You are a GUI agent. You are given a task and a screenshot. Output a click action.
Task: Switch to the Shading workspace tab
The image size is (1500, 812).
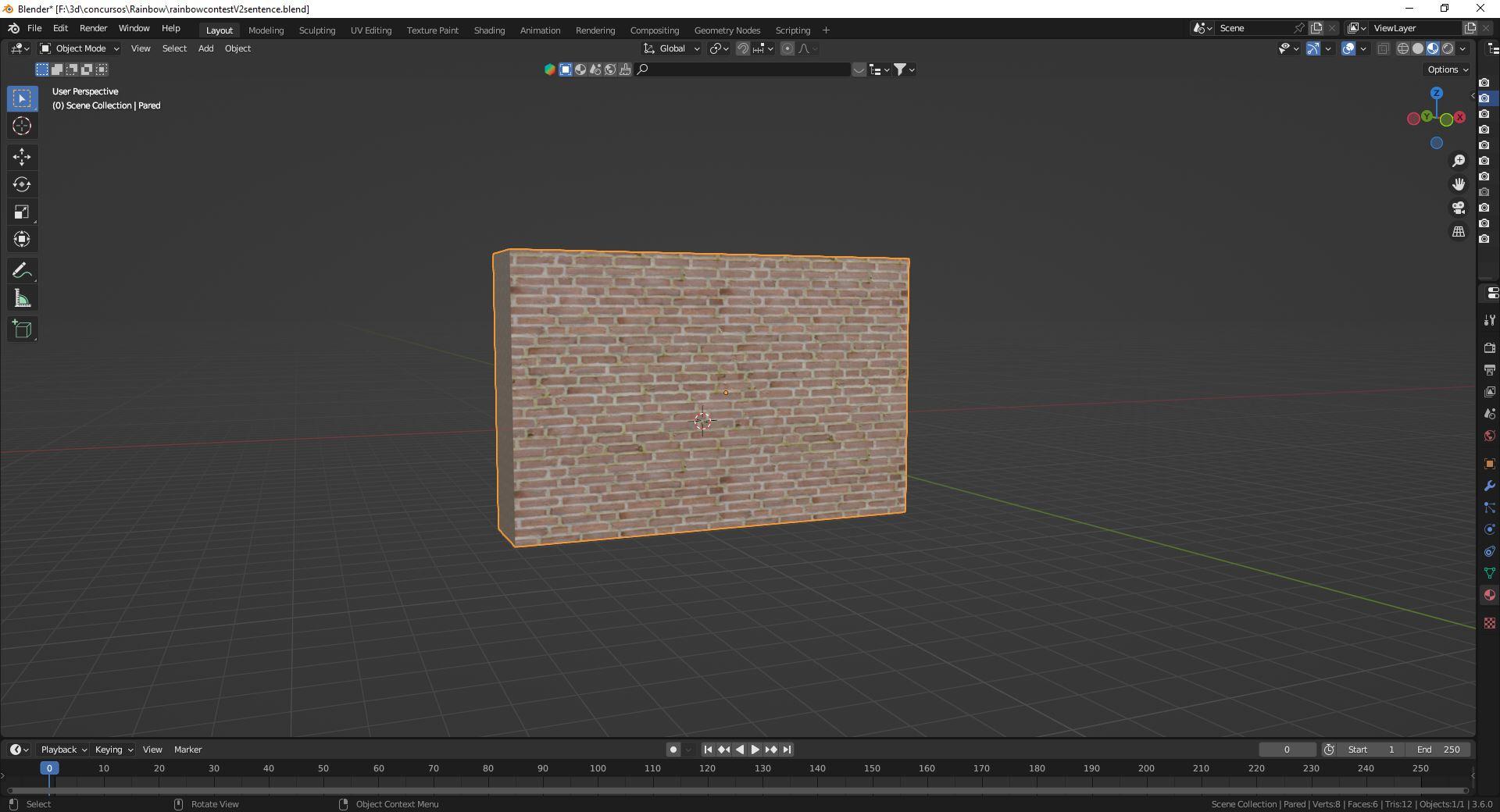488,30
